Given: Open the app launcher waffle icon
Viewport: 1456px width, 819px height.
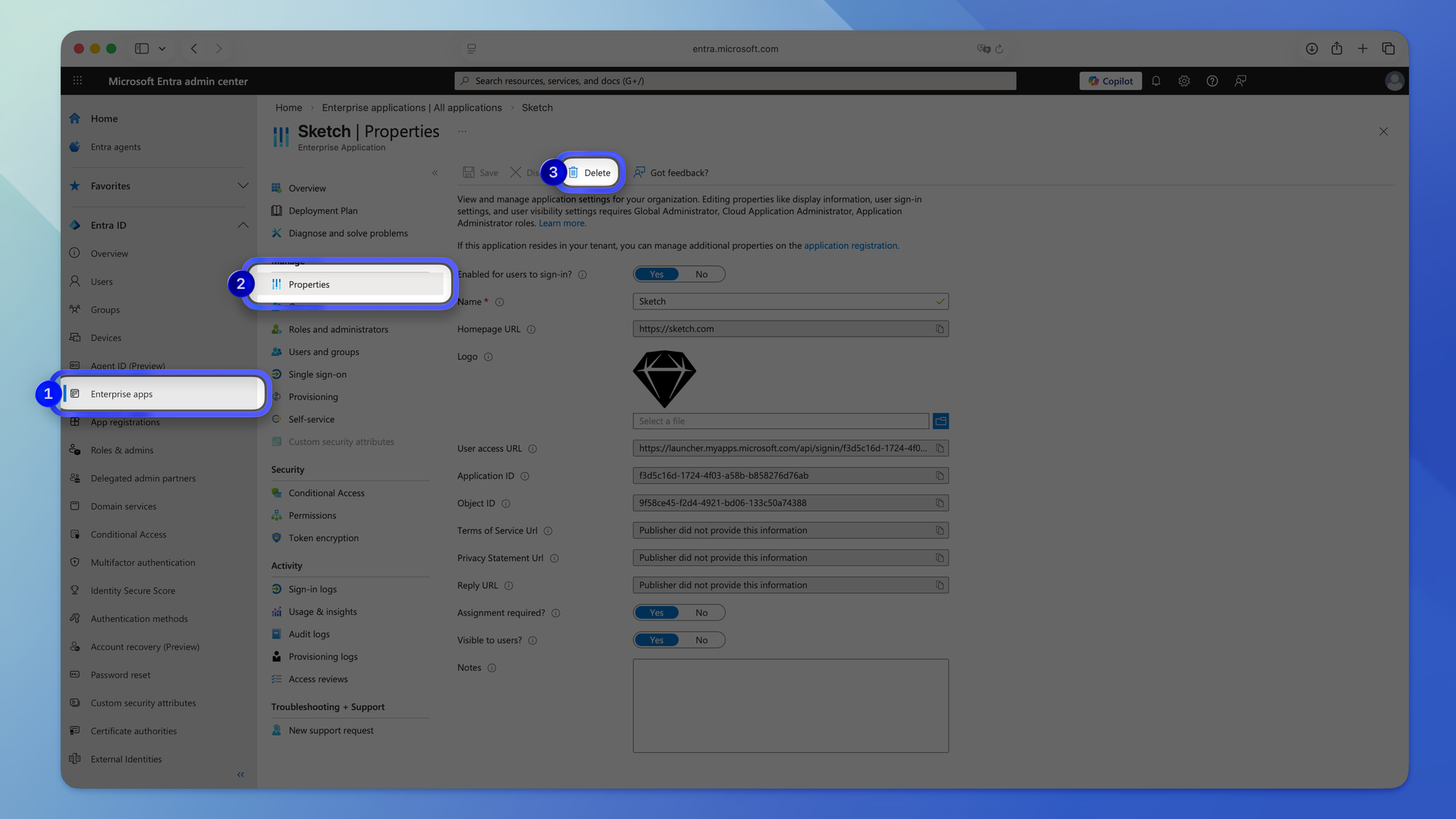Looking at the screenshot, I should click(77, 80).
